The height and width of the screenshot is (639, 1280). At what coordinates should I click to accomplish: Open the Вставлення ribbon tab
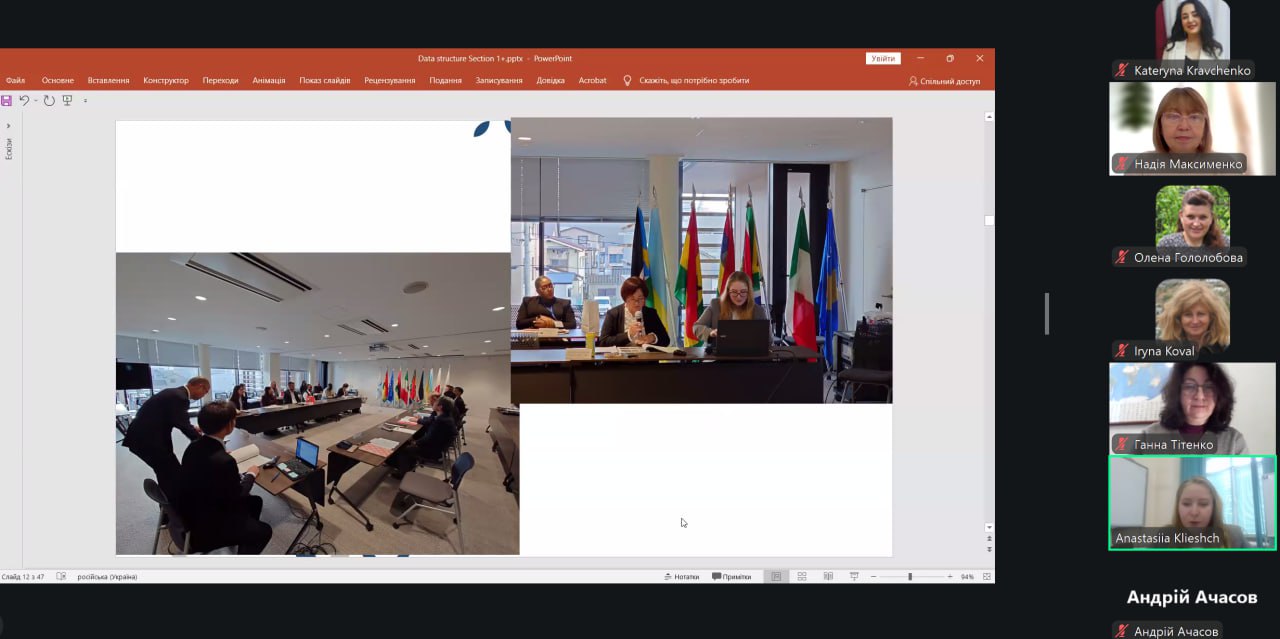point(108,80)
